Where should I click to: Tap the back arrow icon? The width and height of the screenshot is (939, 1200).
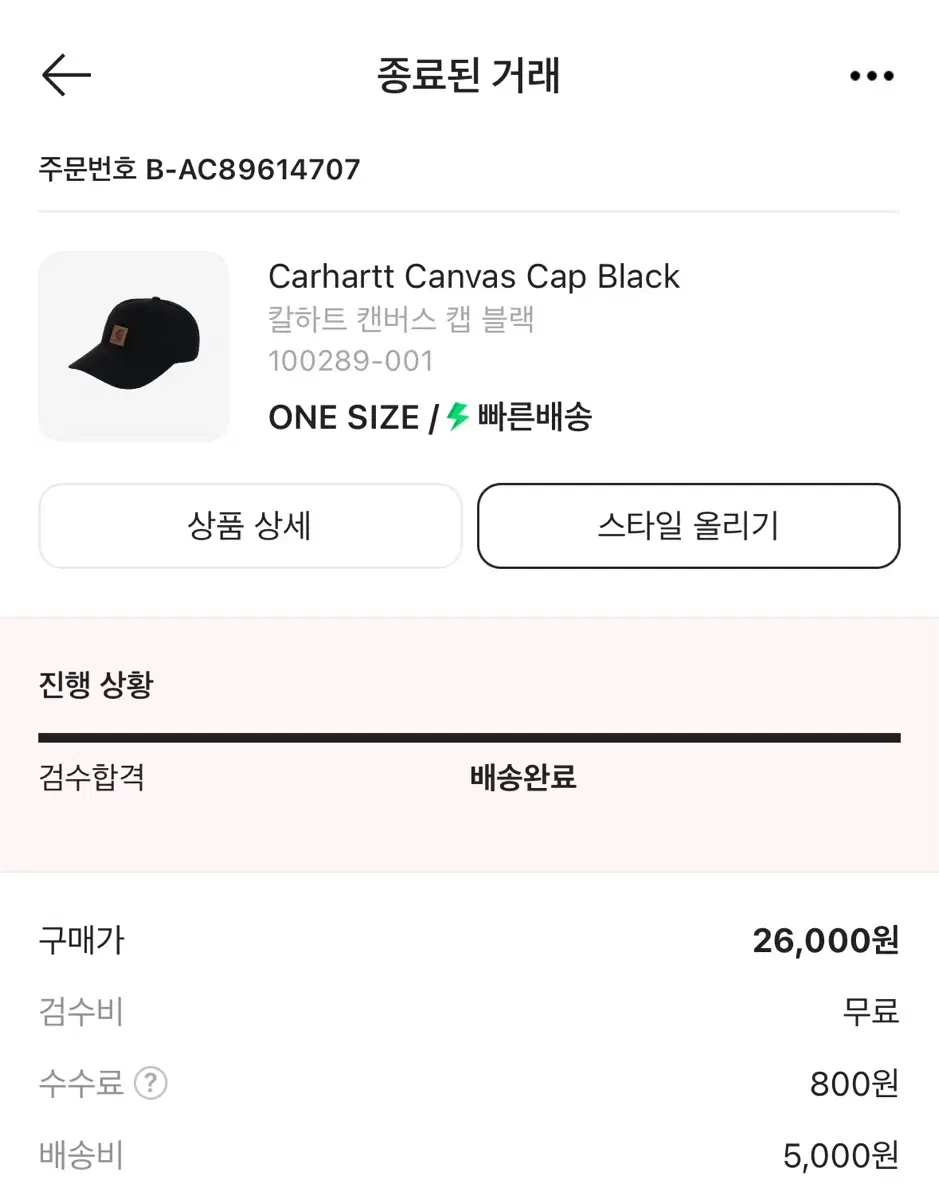click(x=66, y=75)
